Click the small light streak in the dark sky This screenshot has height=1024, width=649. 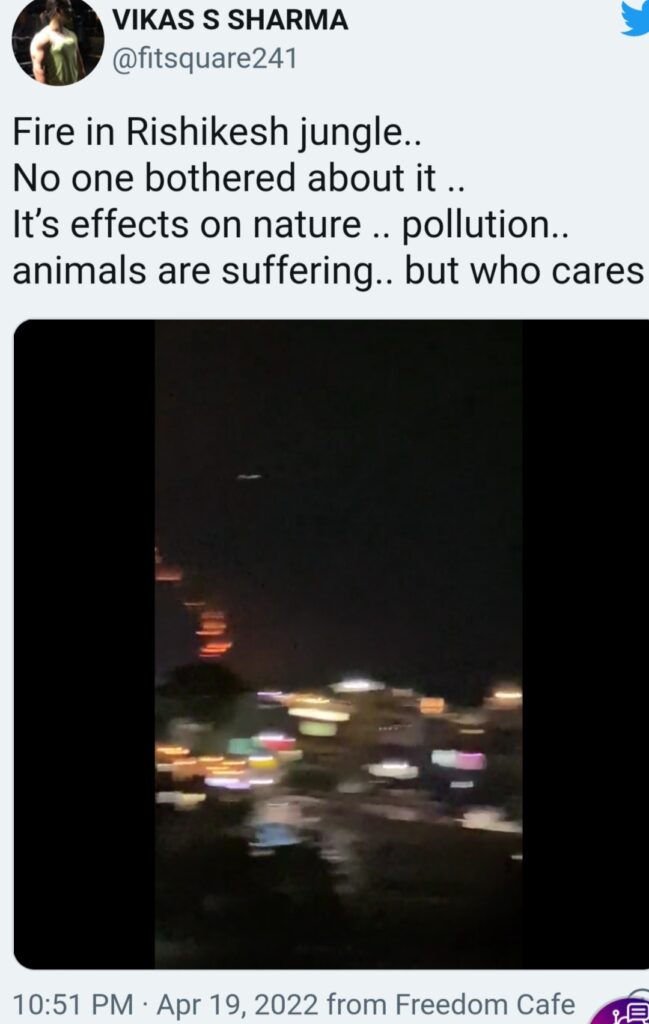249,477
